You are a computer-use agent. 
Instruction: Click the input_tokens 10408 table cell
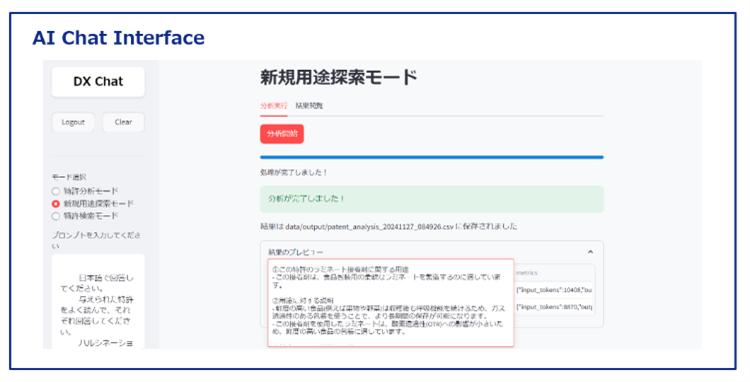554,290
